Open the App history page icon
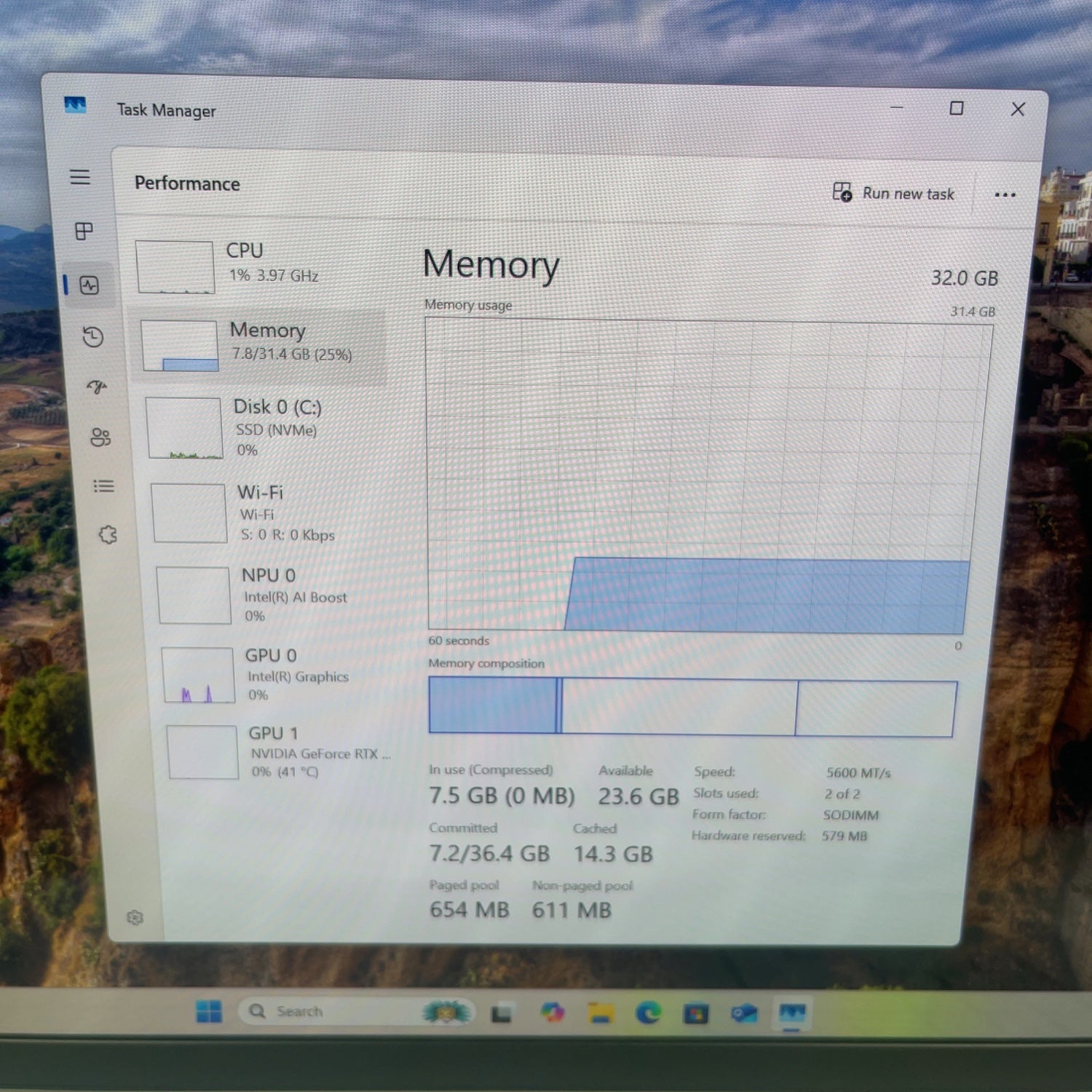The image size is (1092, 1092). pyautogui.click(x=92, y=336)
